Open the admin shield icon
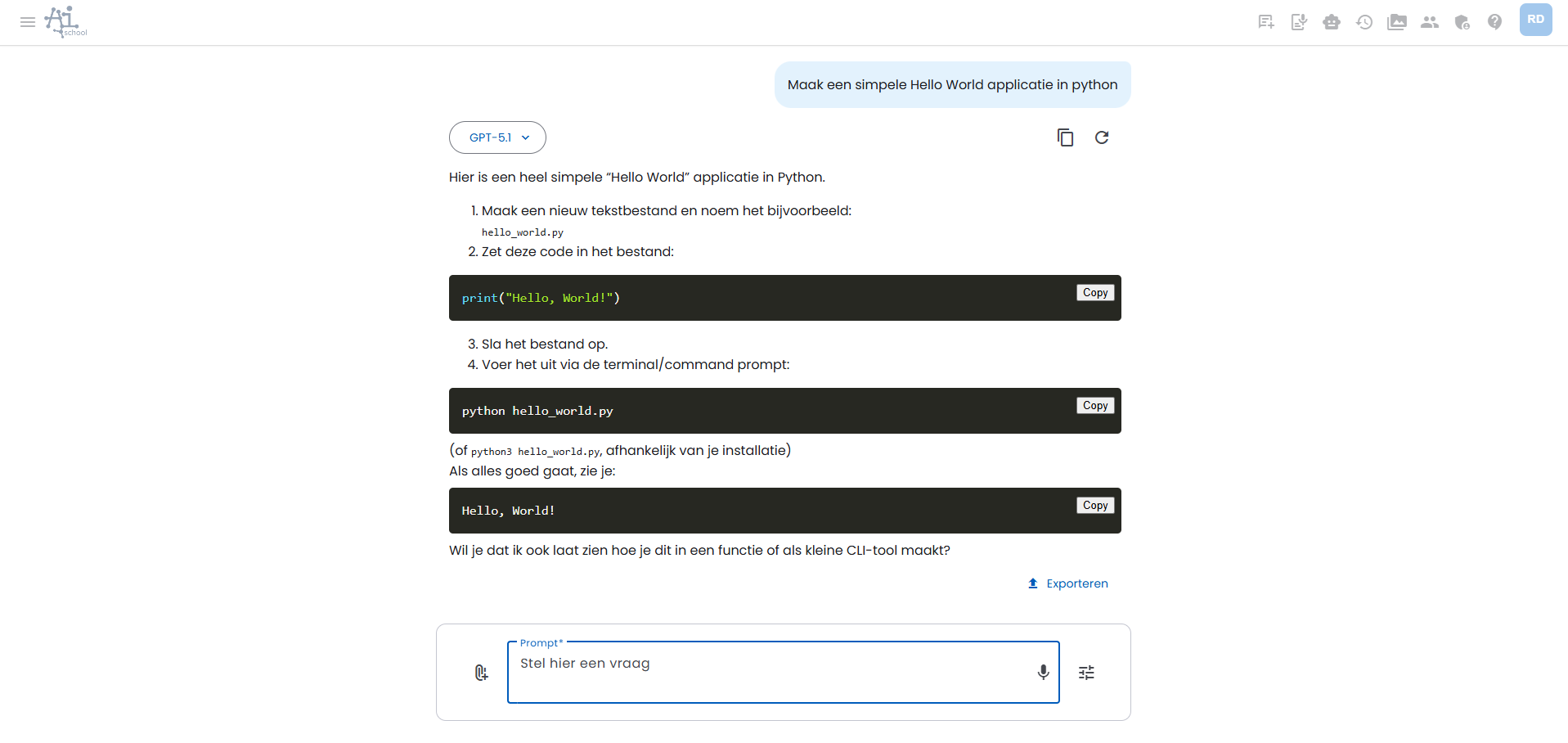The image size is (1568, 743). [1462, 22]
